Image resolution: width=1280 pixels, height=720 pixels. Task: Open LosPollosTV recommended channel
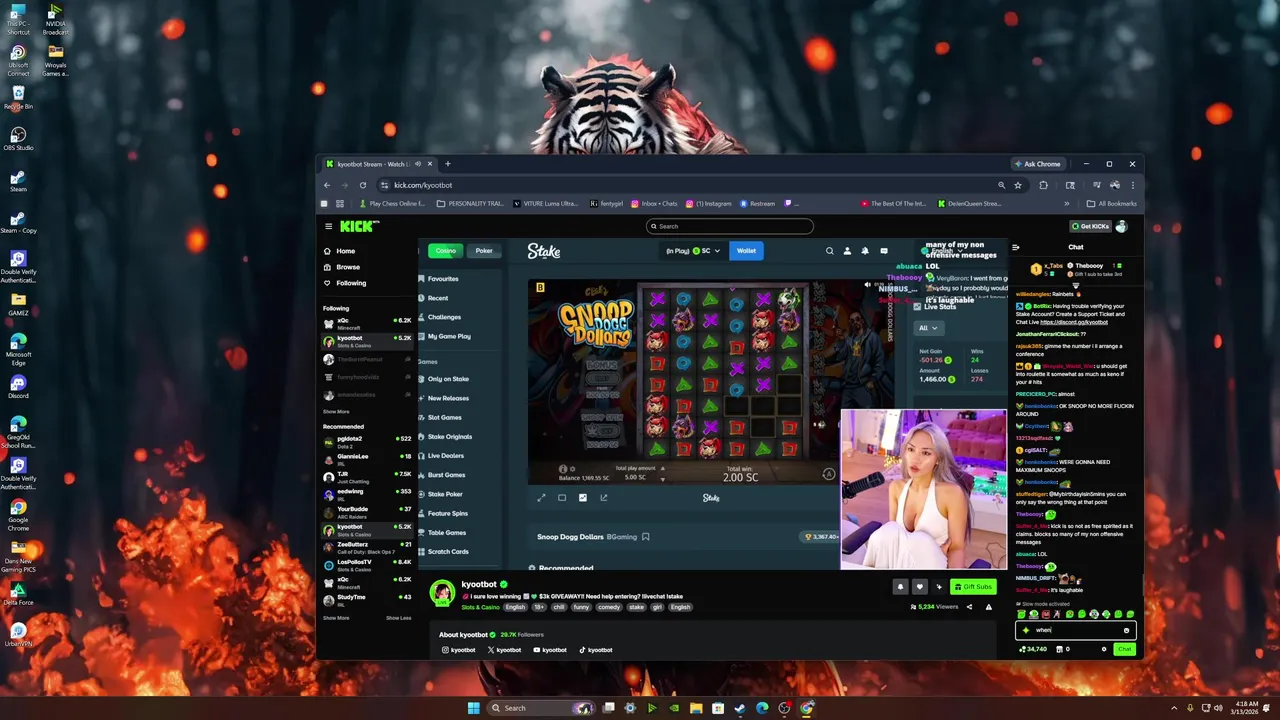point(366,565)
